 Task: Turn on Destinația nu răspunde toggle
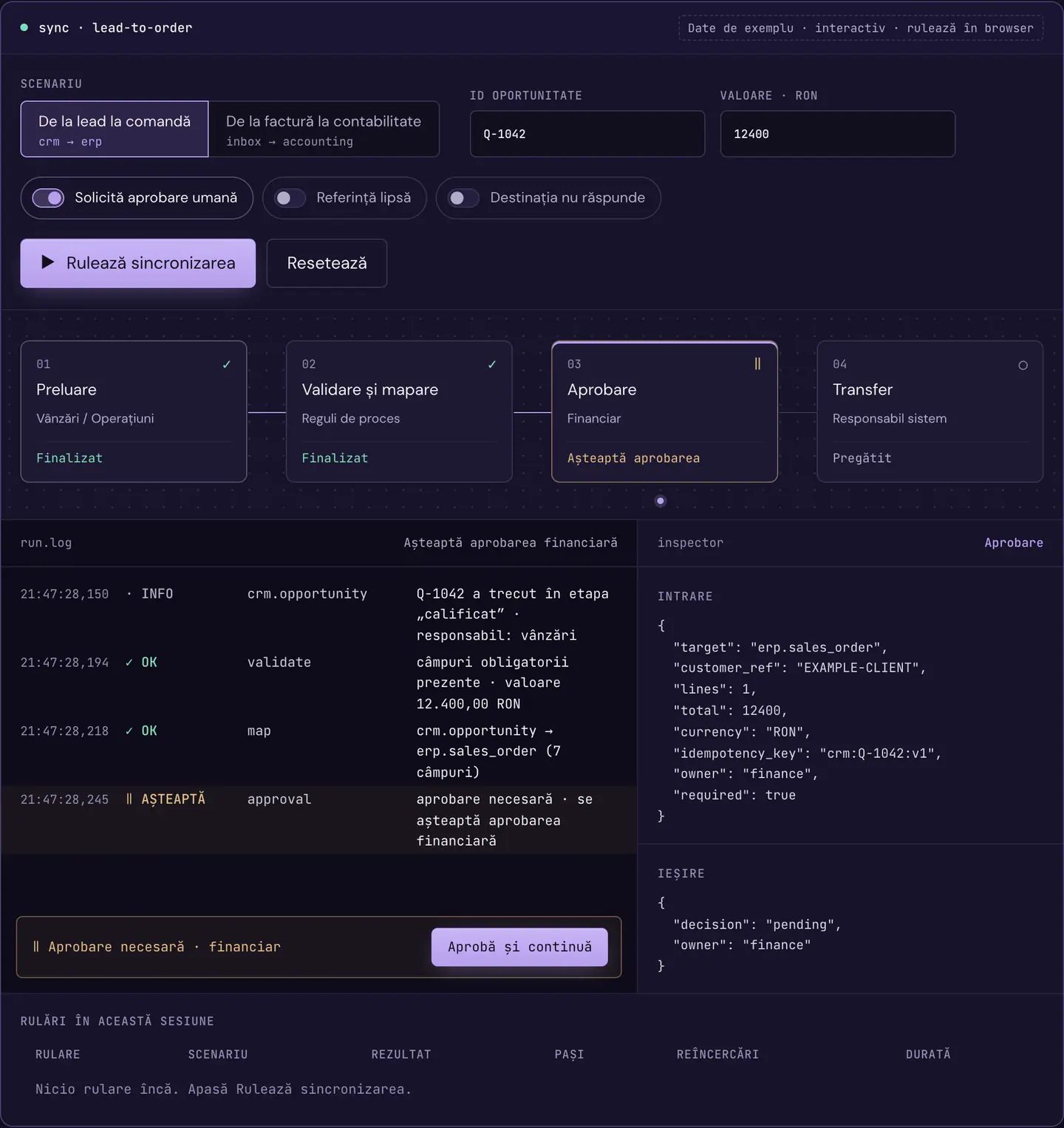point(463,198)
